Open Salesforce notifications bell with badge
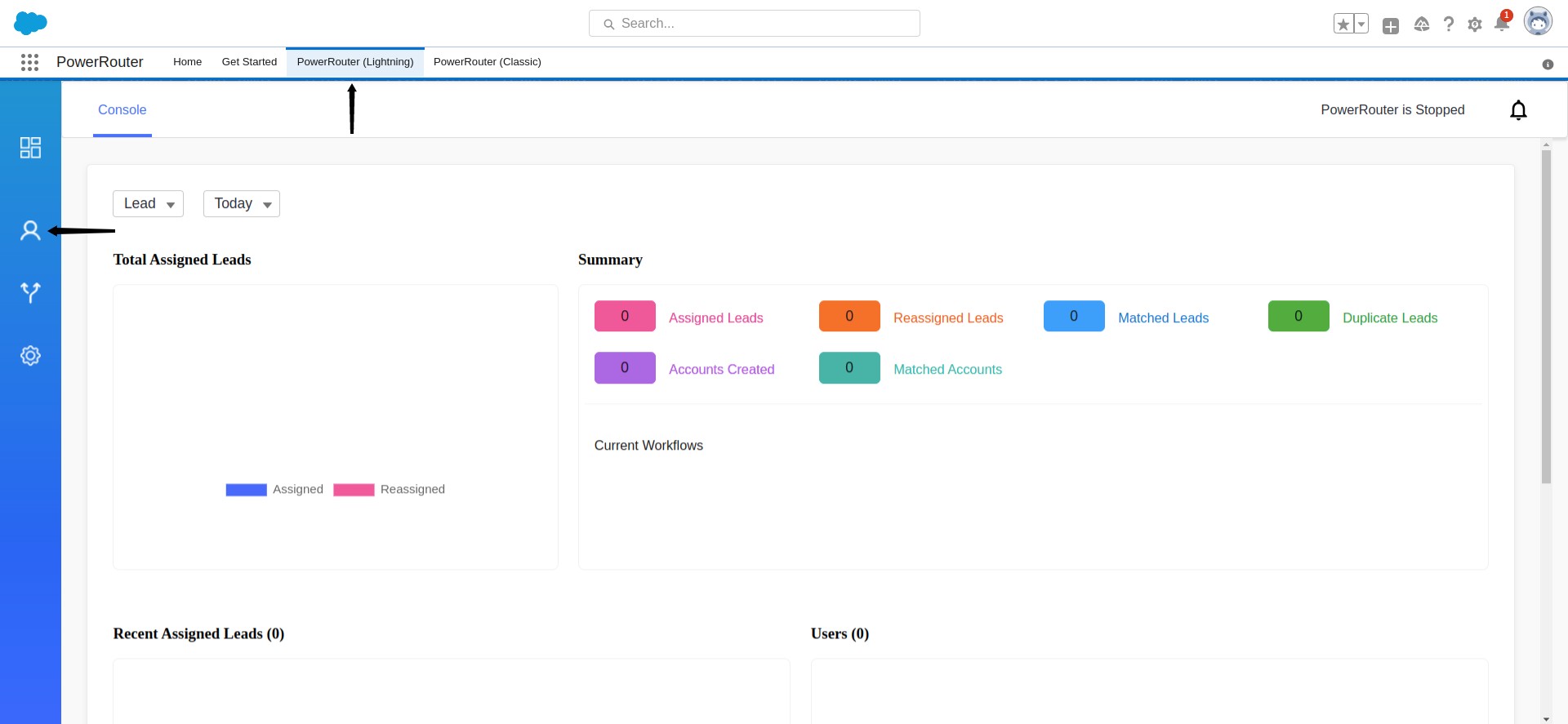The image size is (1568, 724). (x=1501, y=24)
